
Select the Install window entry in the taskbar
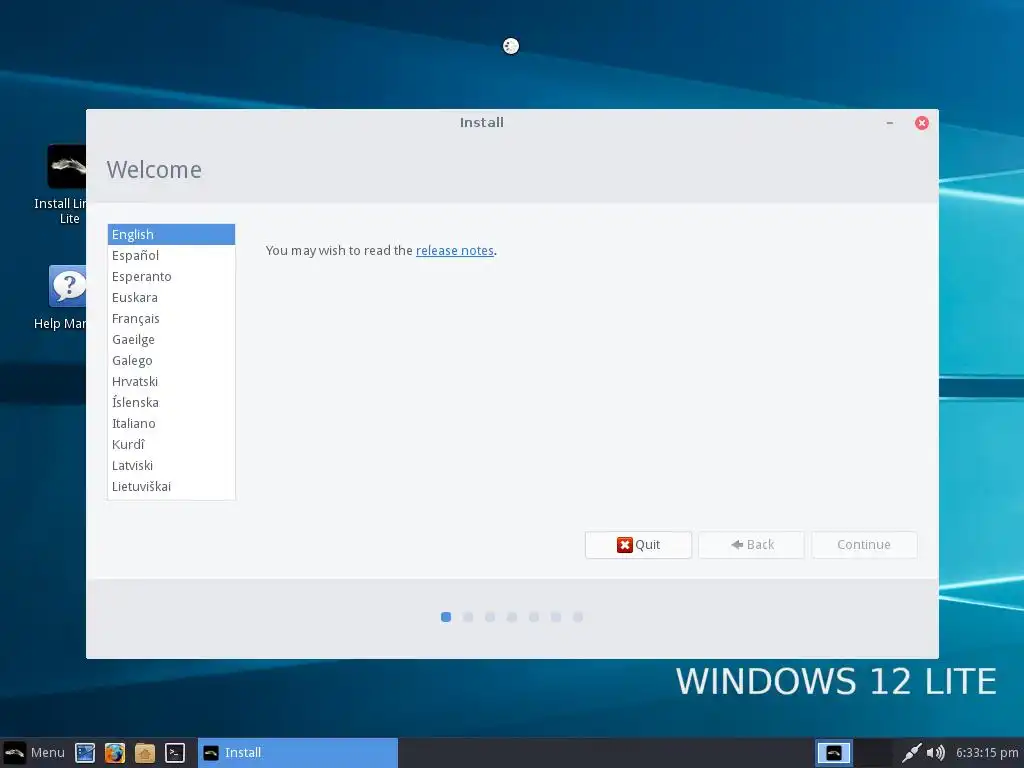[x=298, y=752]
